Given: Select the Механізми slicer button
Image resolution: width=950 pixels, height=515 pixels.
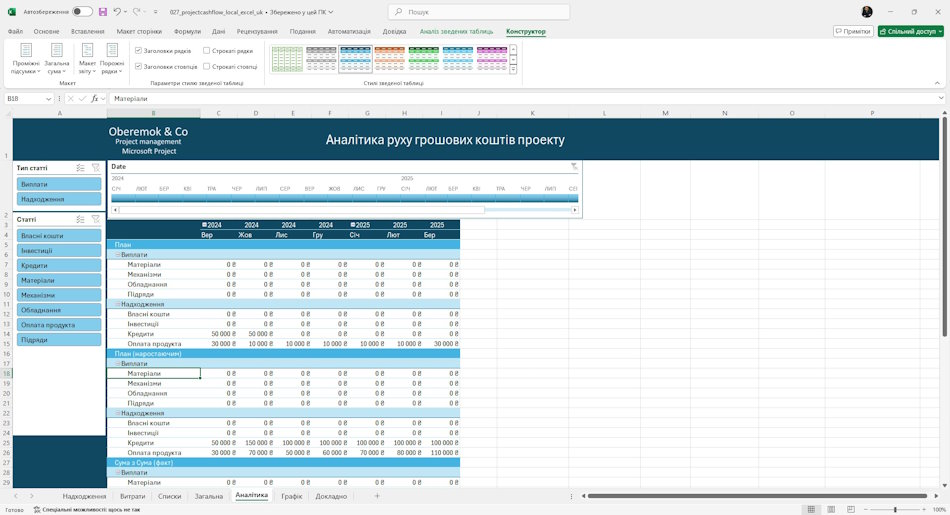Looking at the screenshot, I should pyautogui.click(x=59, y=295).
